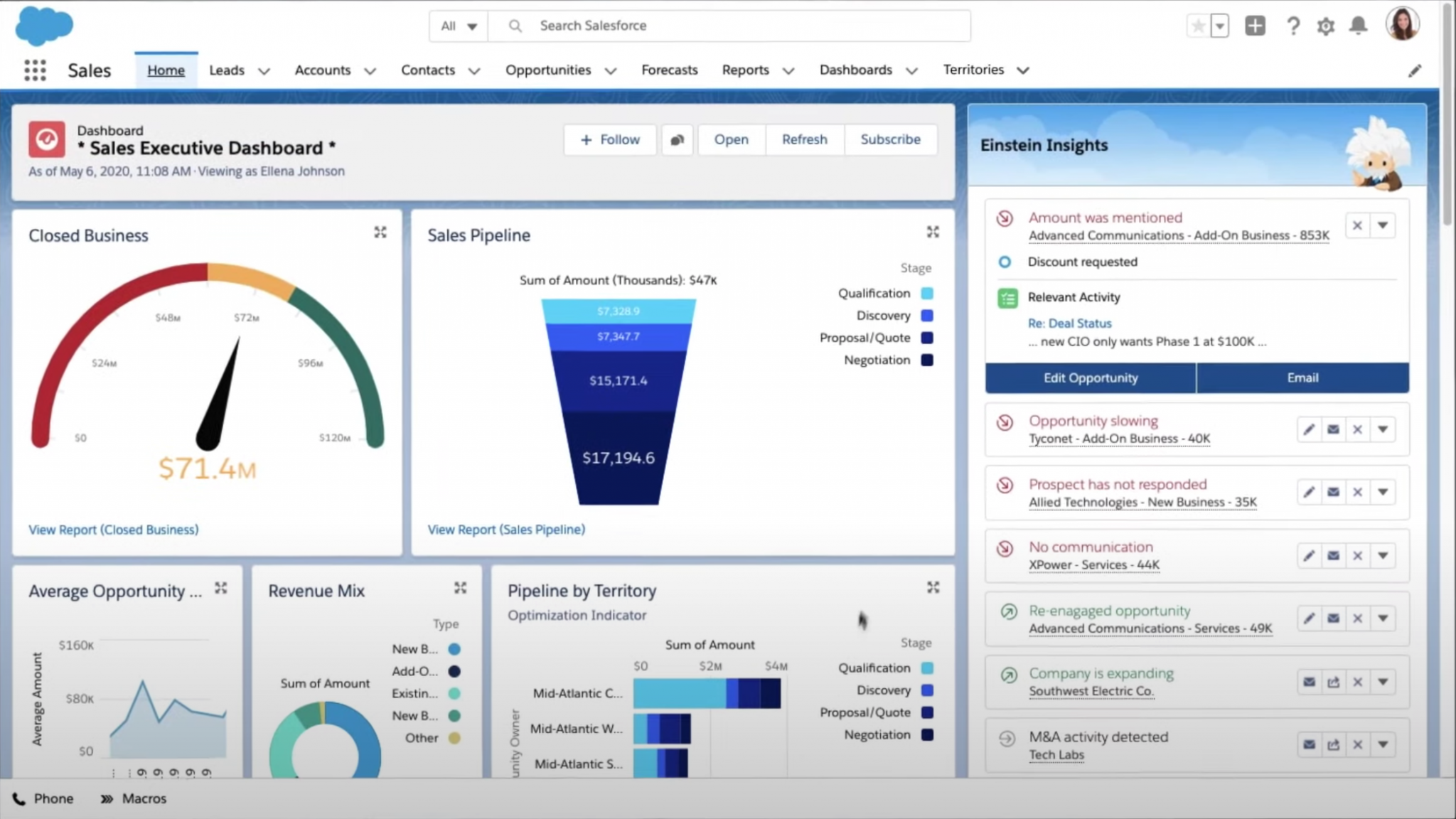Open View Report (Sales Pipeline) link
This screenshot has height=819, width=1456.
tap(506, 530)
